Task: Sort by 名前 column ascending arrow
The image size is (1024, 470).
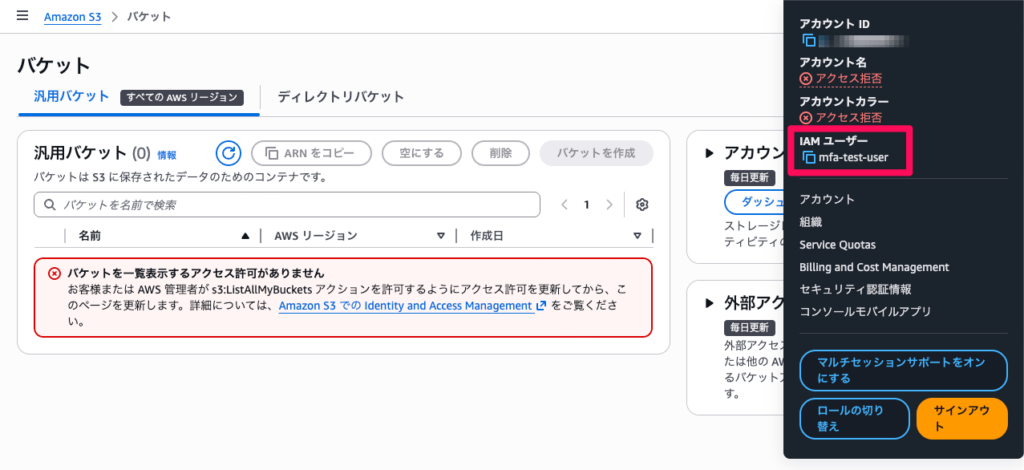Action: 245,236
